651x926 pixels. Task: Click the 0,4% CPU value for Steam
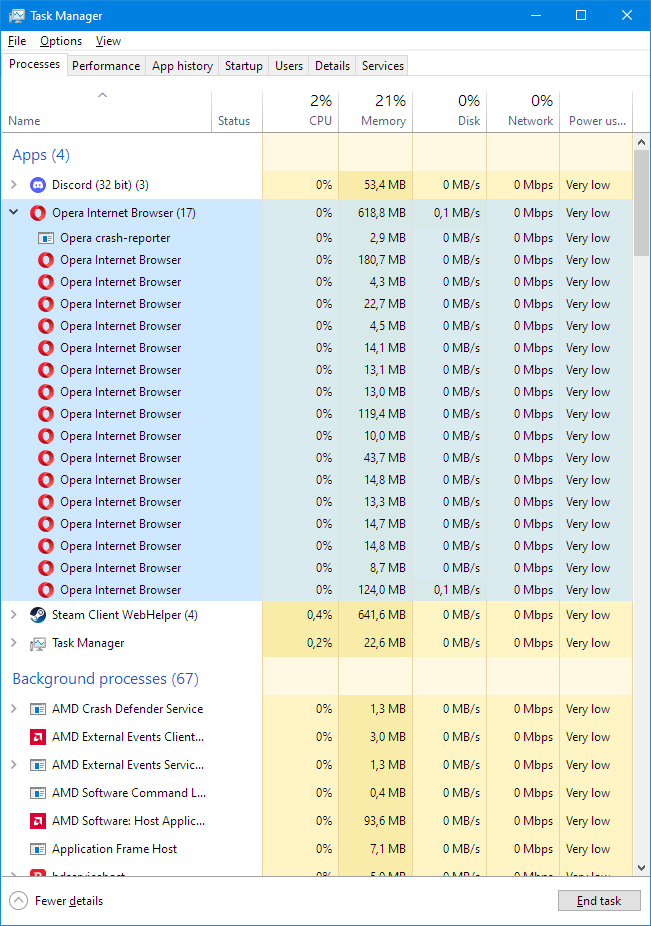pyautogui.click(x=320, y=615)
